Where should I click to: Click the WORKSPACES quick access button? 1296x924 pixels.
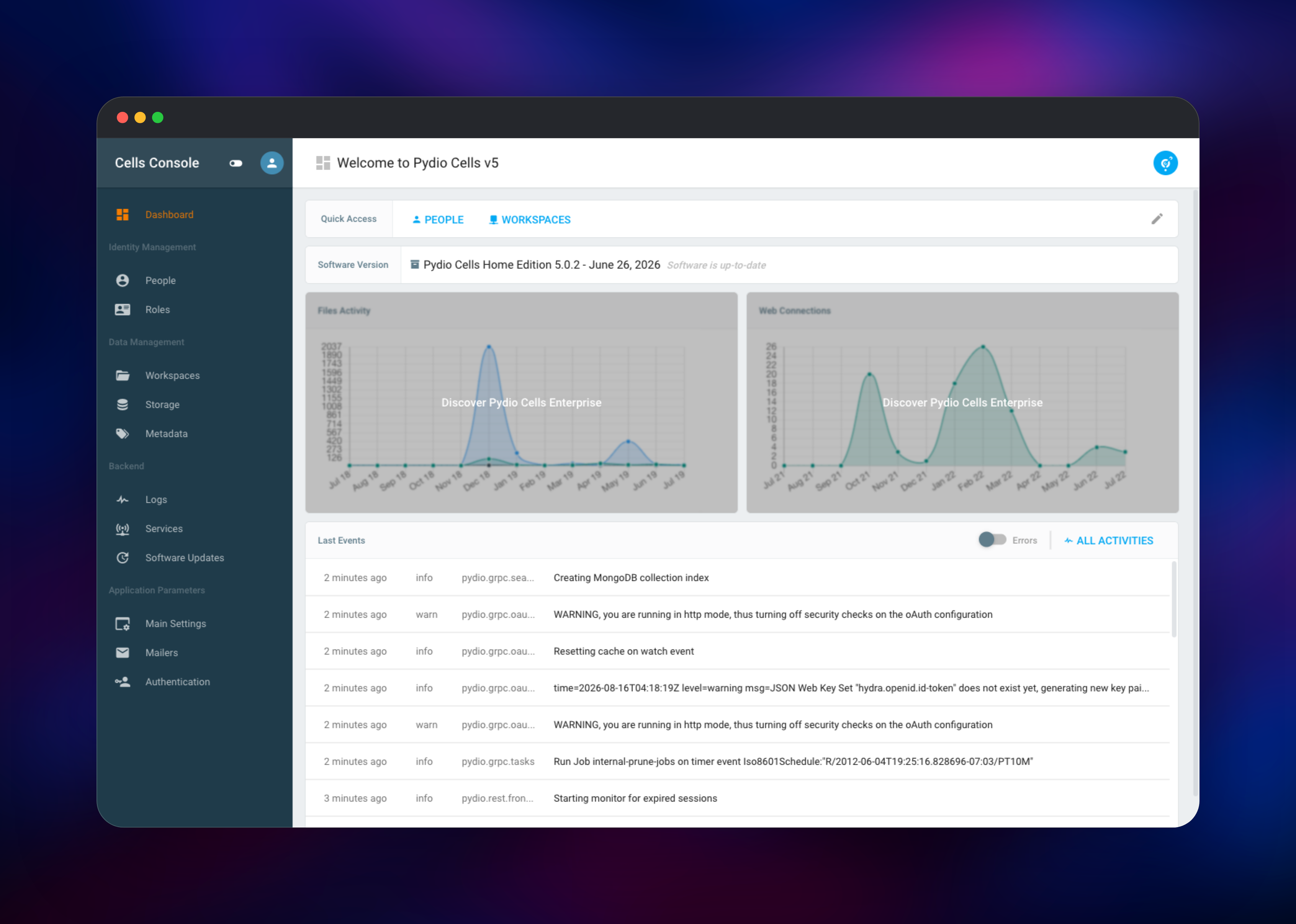(x=530, y=220)
